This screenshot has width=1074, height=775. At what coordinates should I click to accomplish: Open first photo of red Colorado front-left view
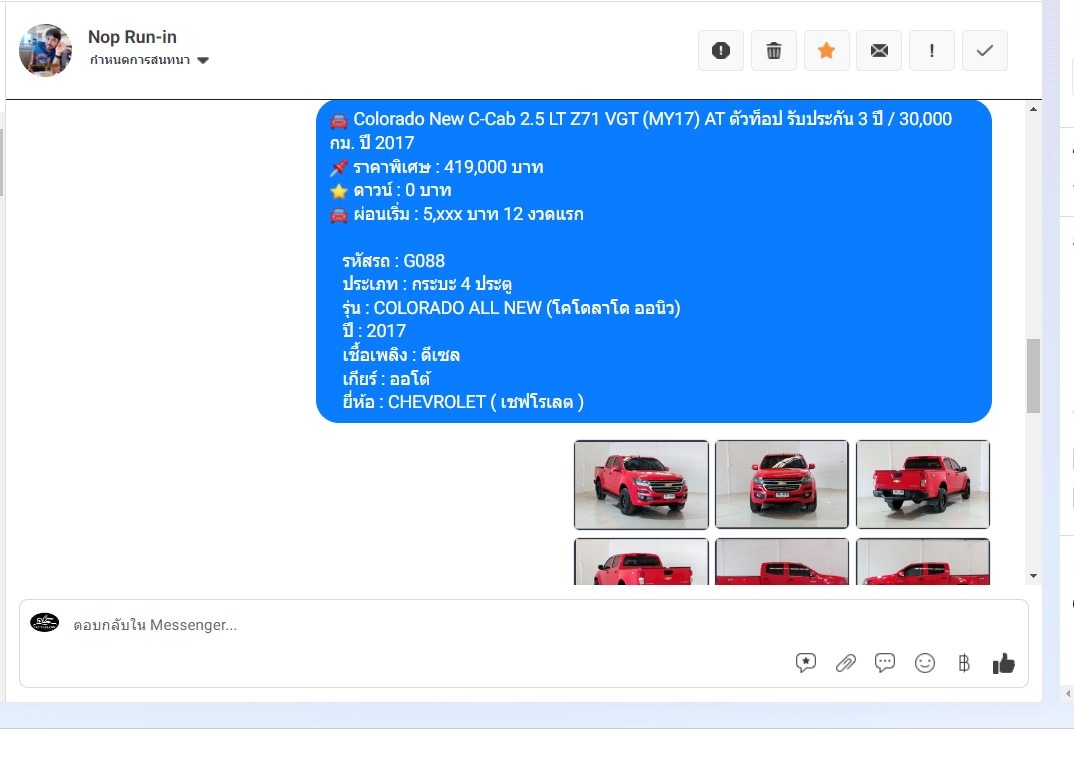641,484
